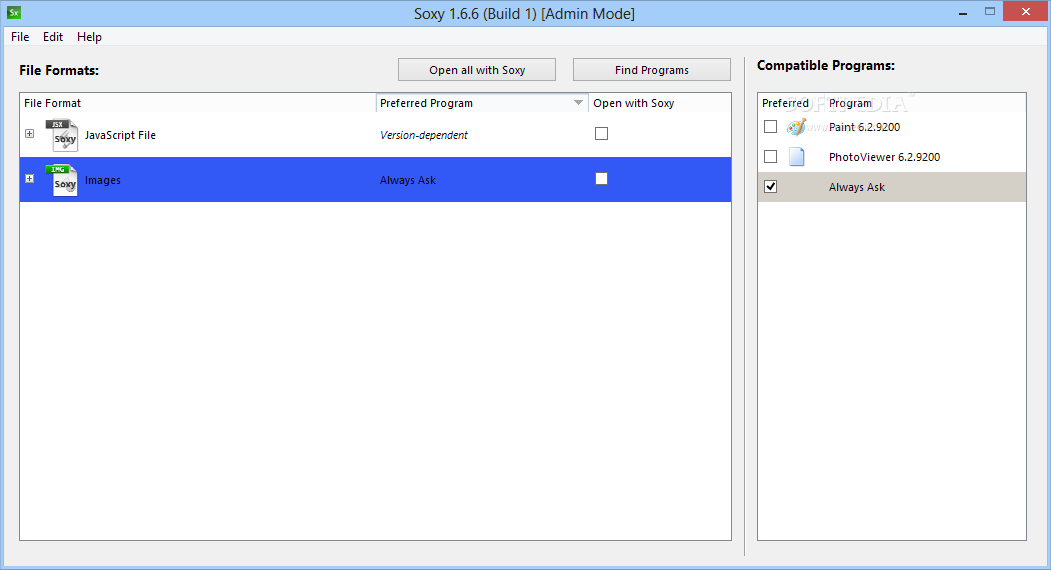Minimize the Soxy window
Screen dimensions: 1051x570
point(963,13)
